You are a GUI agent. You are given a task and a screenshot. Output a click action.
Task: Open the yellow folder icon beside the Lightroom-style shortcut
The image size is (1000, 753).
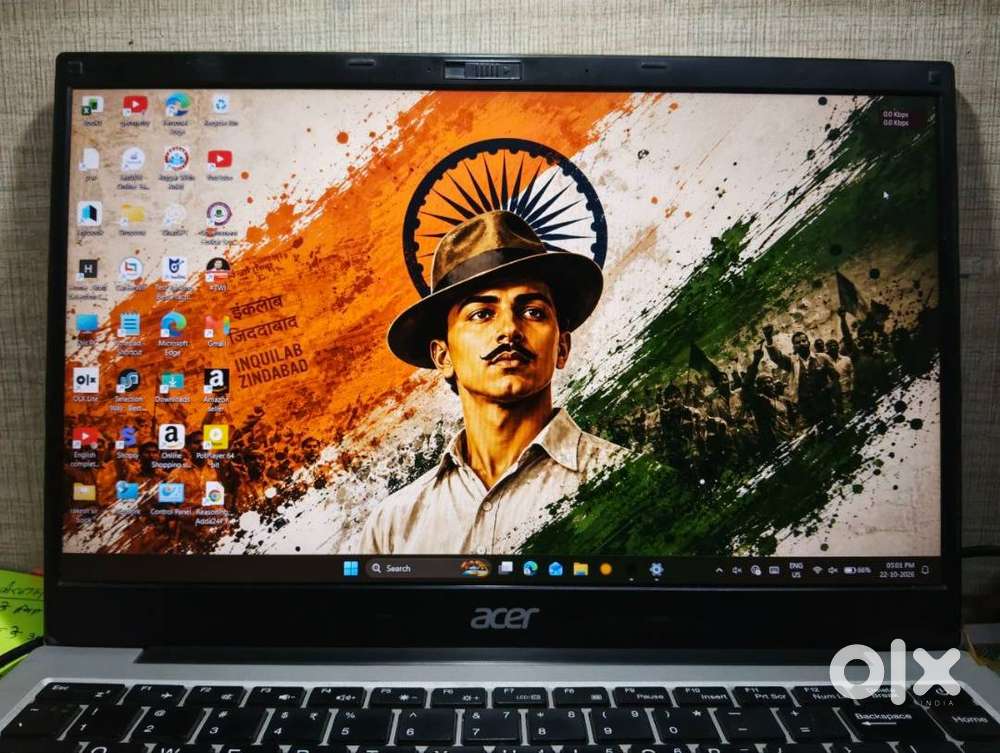coord(132,219)
